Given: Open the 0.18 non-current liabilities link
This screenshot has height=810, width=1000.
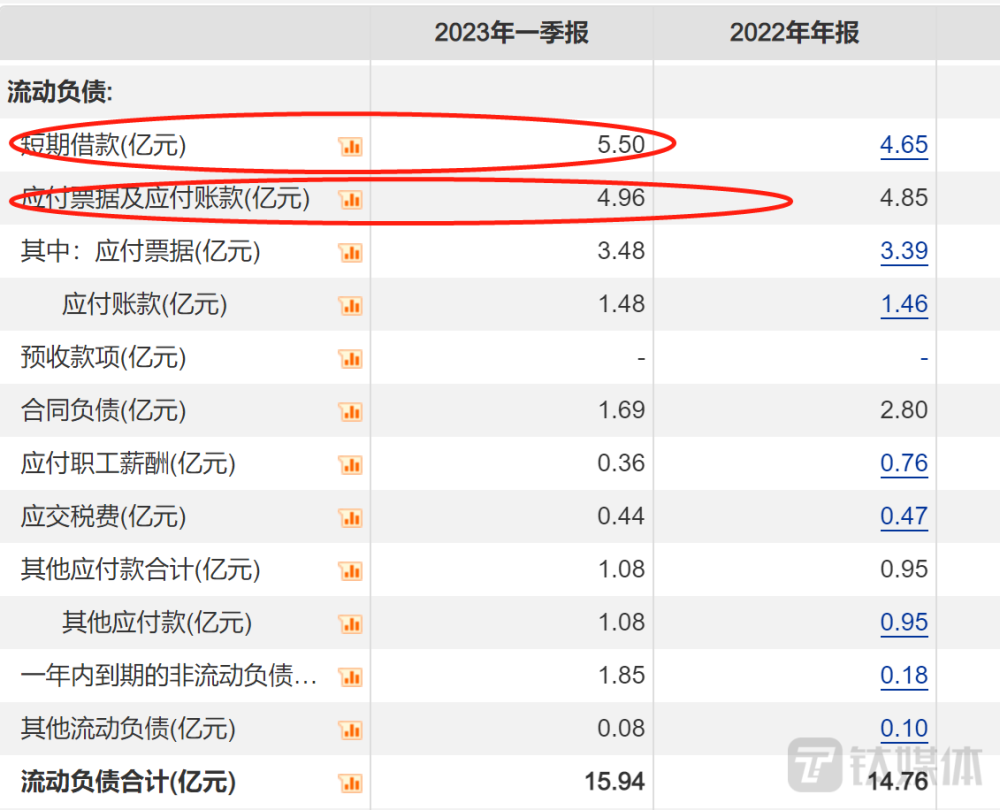Looking at the screenshot, I should [x=904, y=675].
